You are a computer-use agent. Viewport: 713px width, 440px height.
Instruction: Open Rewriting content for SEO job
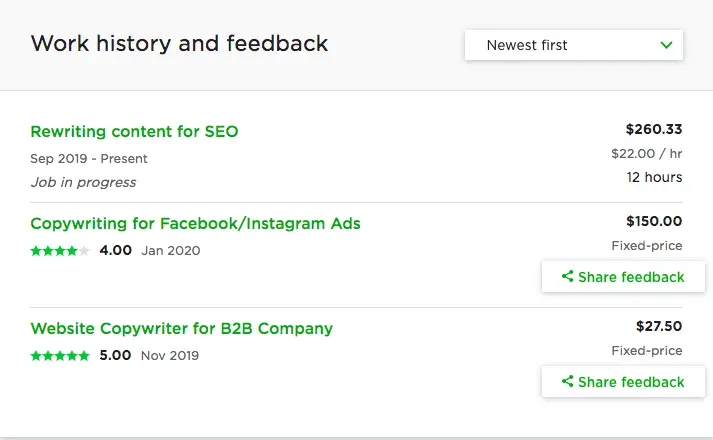click(x=134, y=131)
